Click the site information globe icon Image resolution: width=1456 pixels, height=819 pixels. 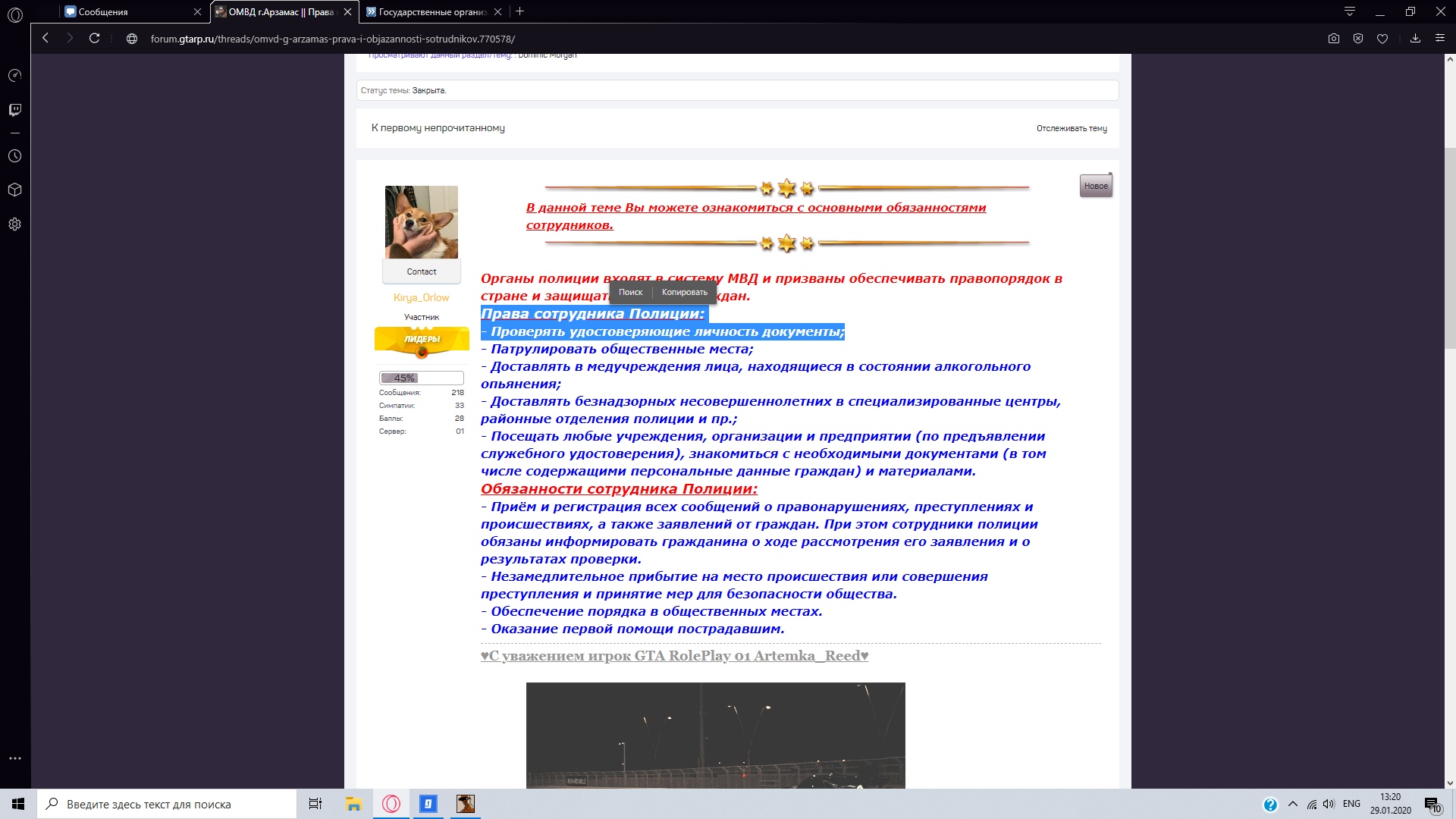[x=132, y=39]
